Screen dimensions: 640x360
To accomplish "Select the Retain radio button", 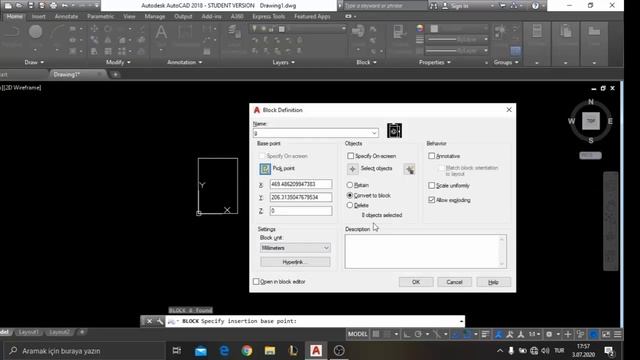I will [350, 185].
